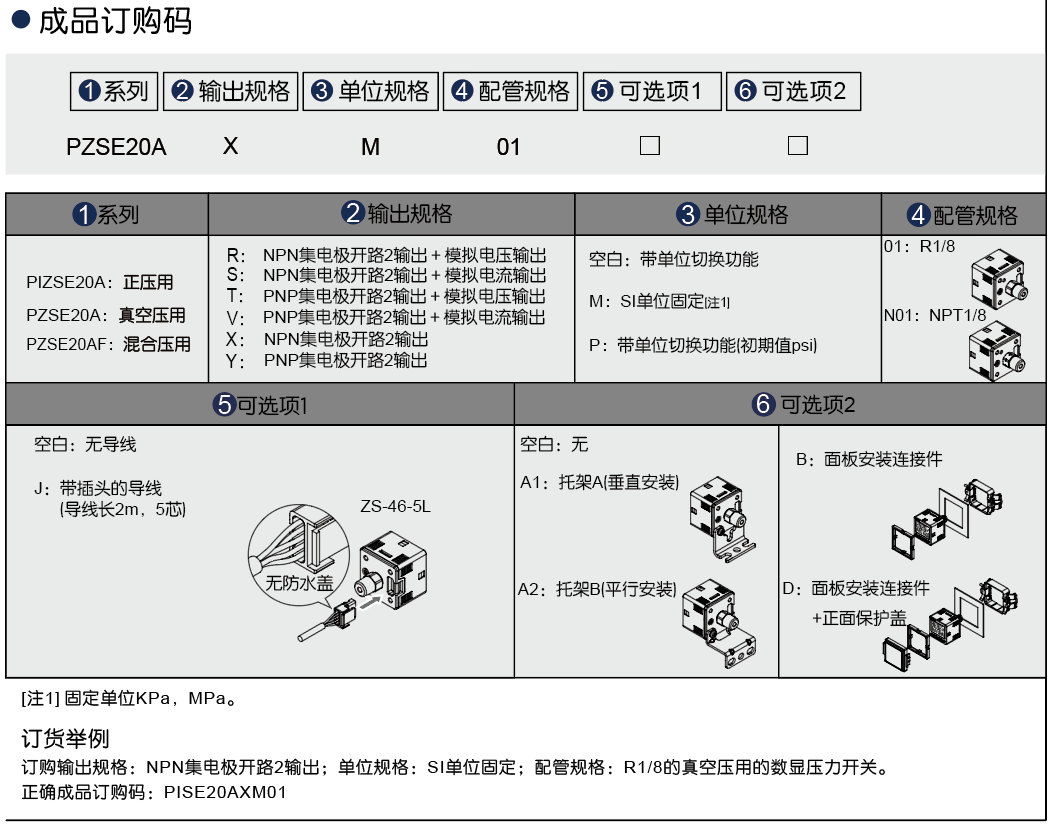Click the ⑥可选项2 code box at top
Image resolution: width=1050 pixels, height=824 pixels.
(794, 91)
